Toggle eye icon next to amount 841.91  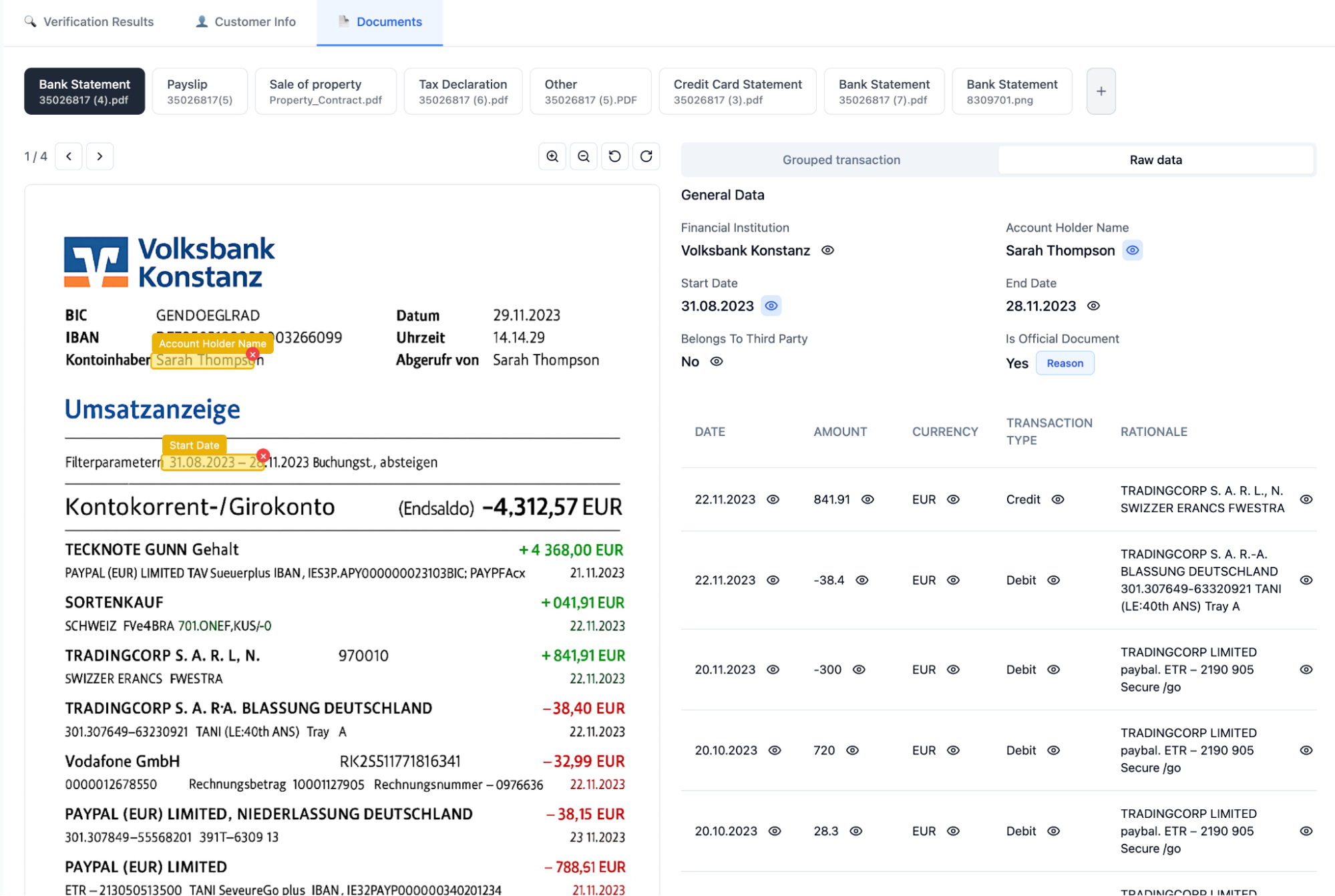point(868,499)
